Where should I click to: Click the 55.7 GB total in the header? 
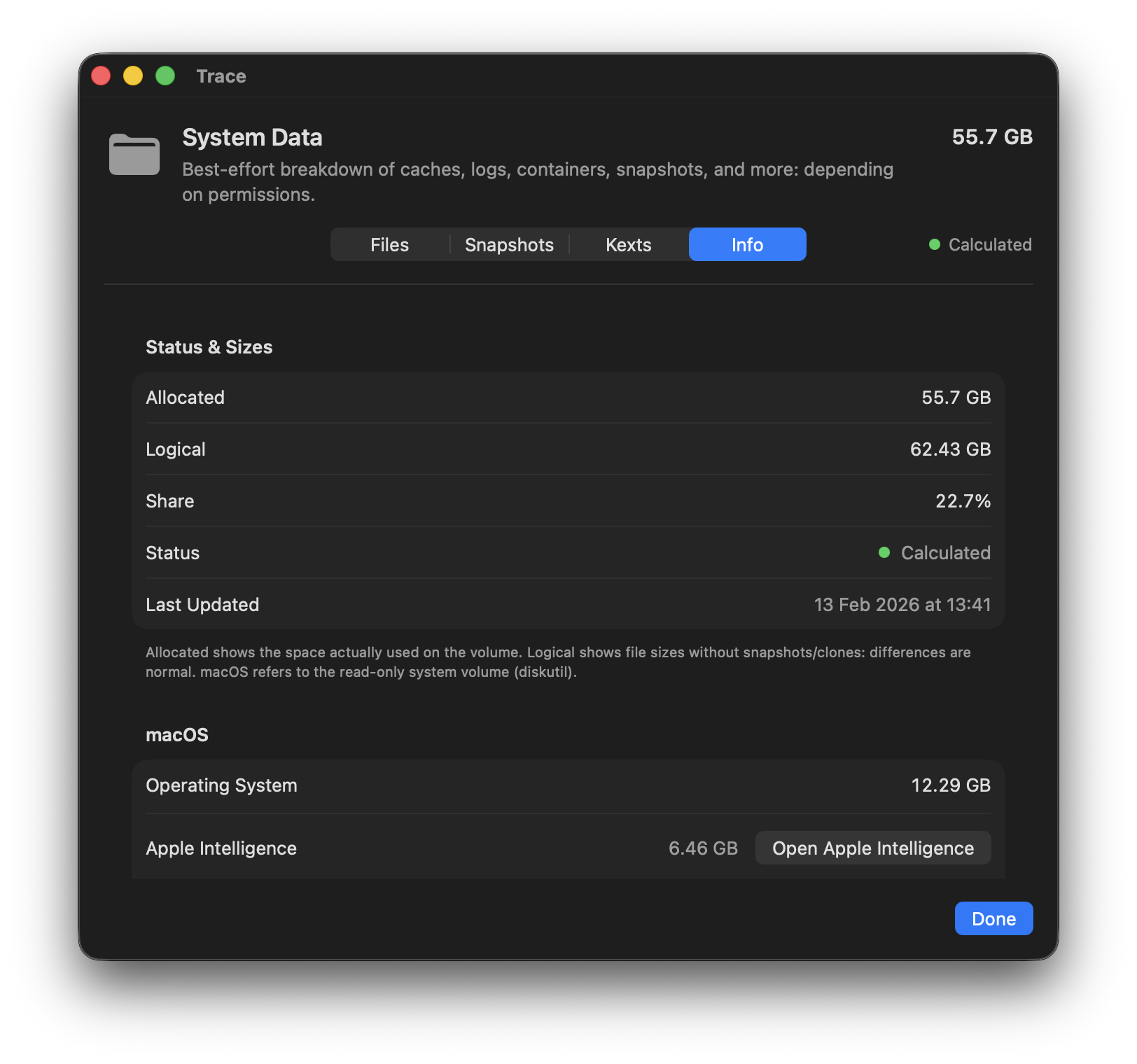tap(991, 137)
